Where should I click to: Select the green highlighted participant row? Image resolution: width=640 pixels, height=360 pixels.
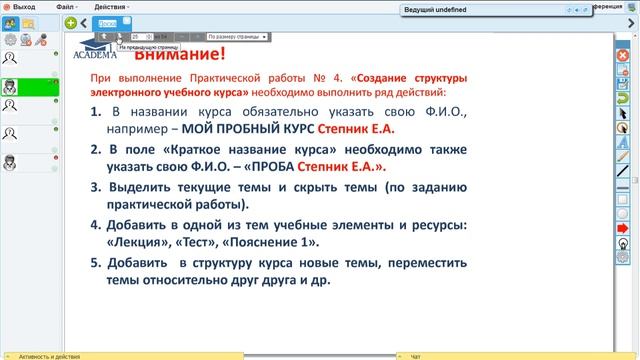point(30,87)
